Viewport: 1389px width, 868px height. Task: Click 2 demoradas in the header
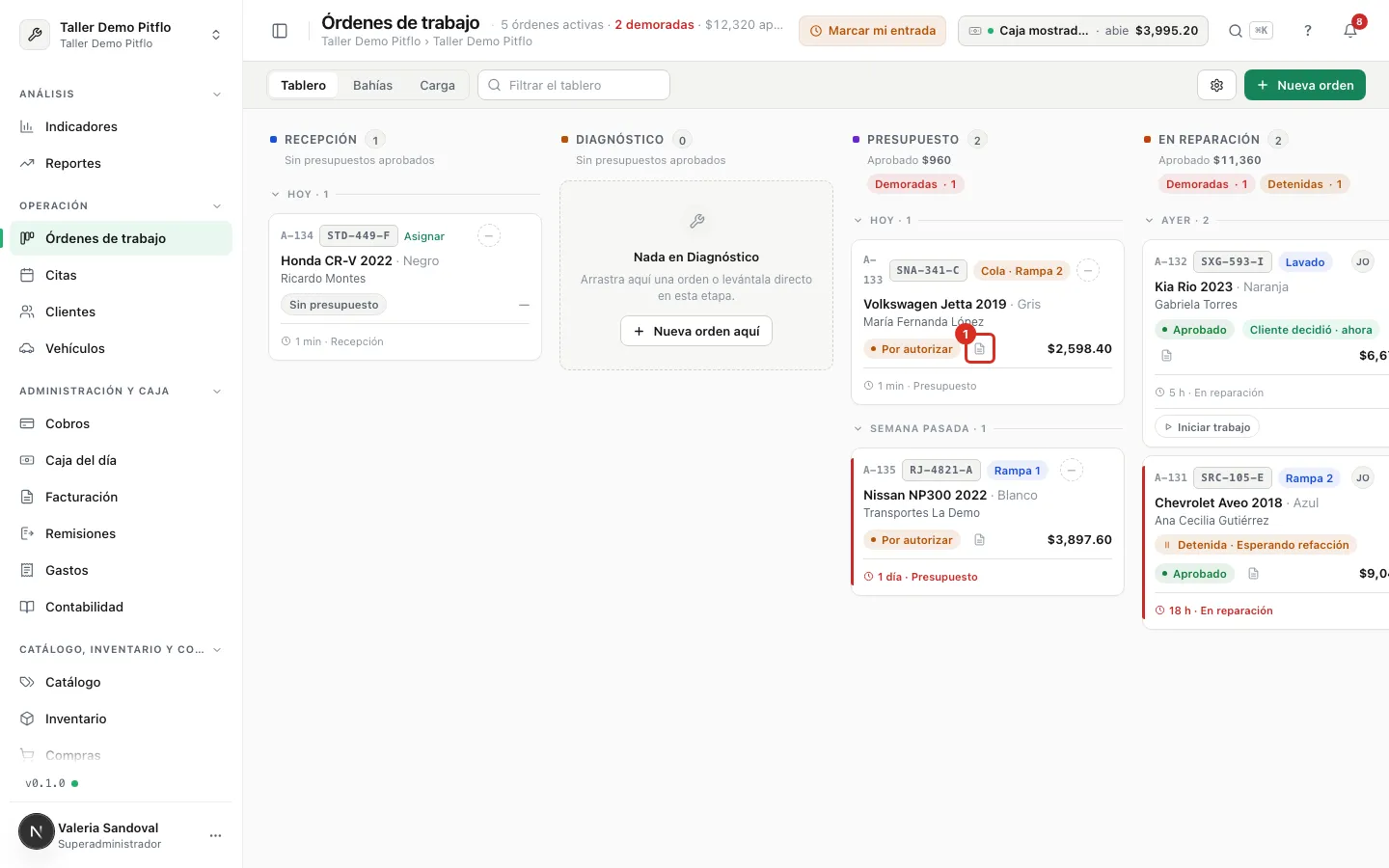tap(654, 24)
